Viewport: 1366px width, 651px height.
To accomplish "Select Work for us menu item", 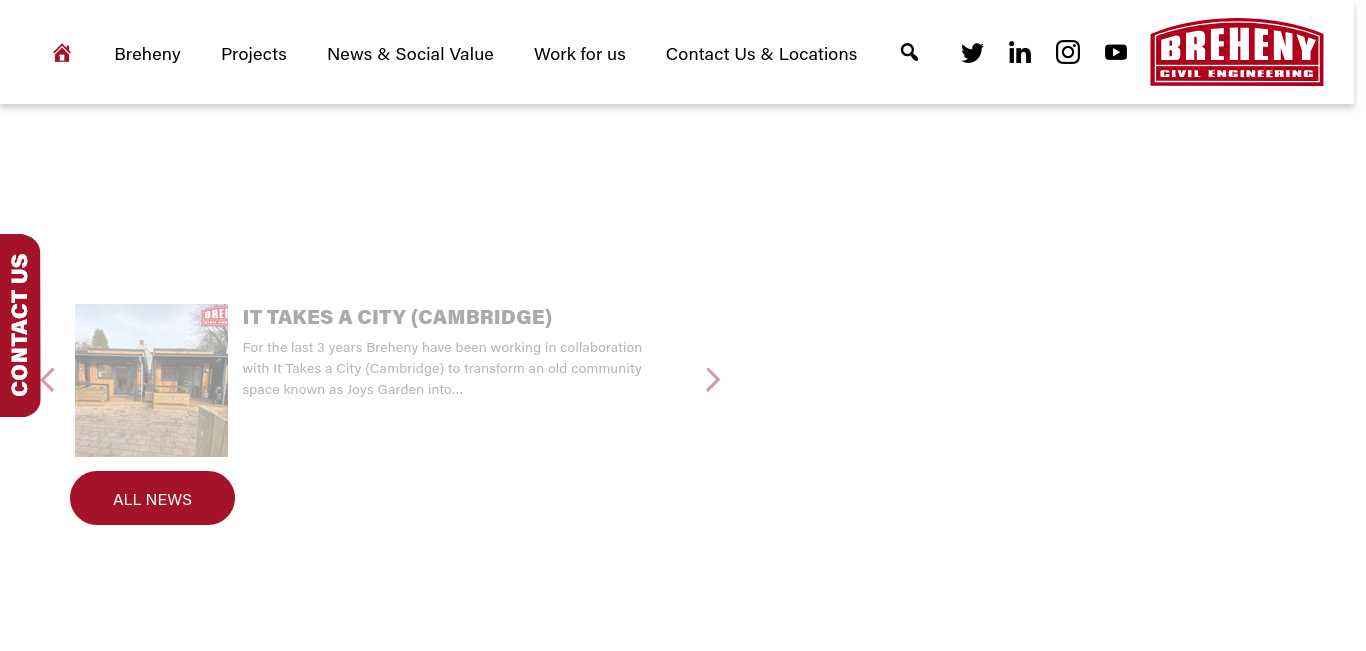I will pyautogui.click(x=580, y=54).
